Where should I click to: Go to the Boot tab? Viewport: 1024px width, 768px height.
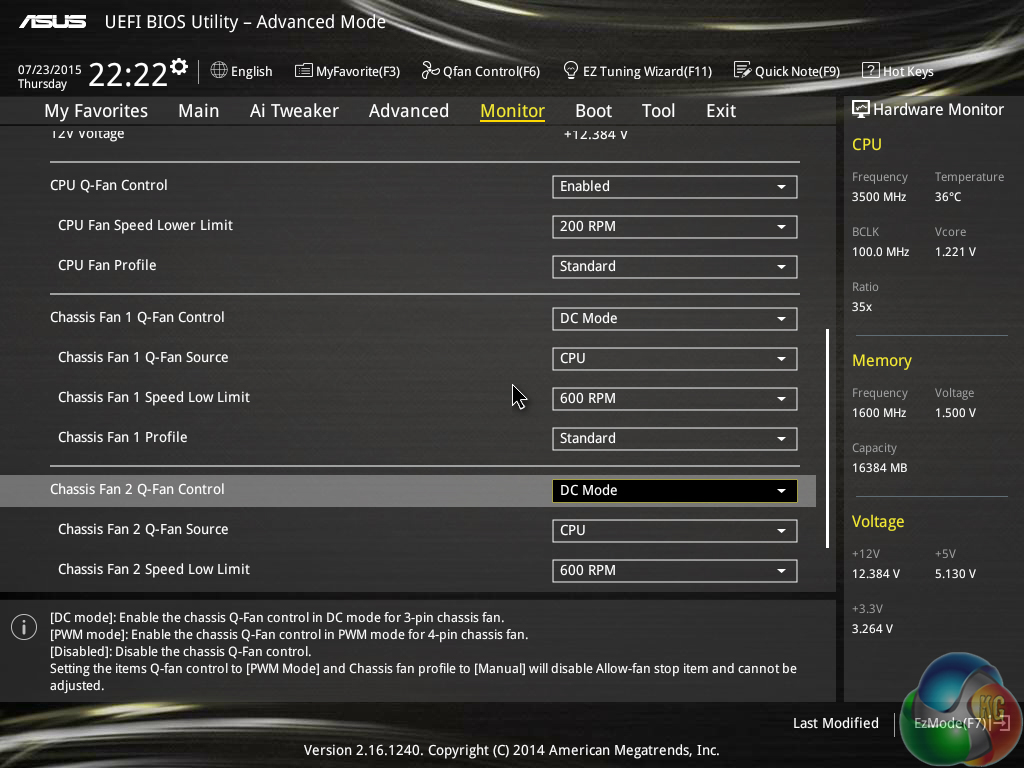coord(593,111)
